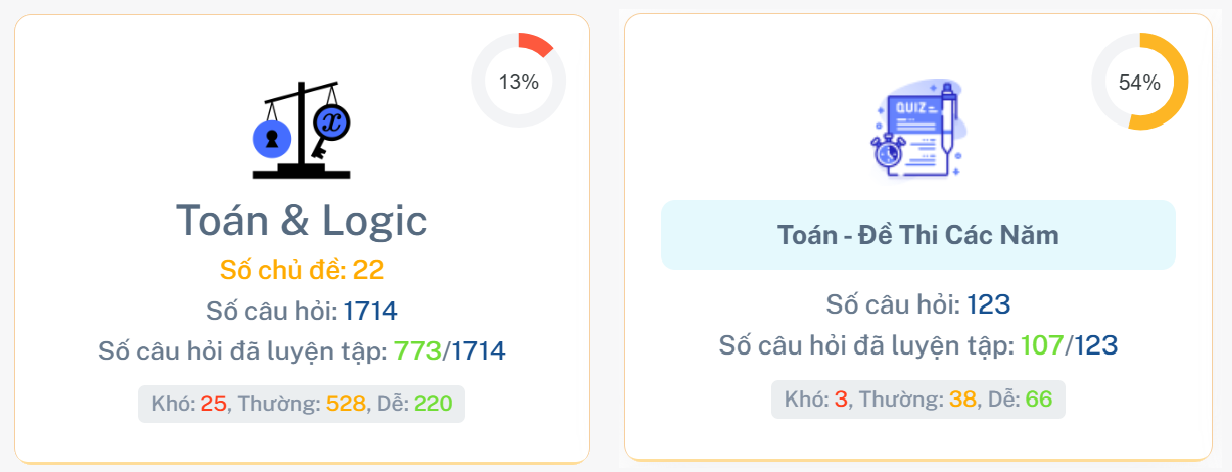Click the Khó: 3 difficulty badge
Viewport: 1232px width, 472px height.
coord(816,399)
